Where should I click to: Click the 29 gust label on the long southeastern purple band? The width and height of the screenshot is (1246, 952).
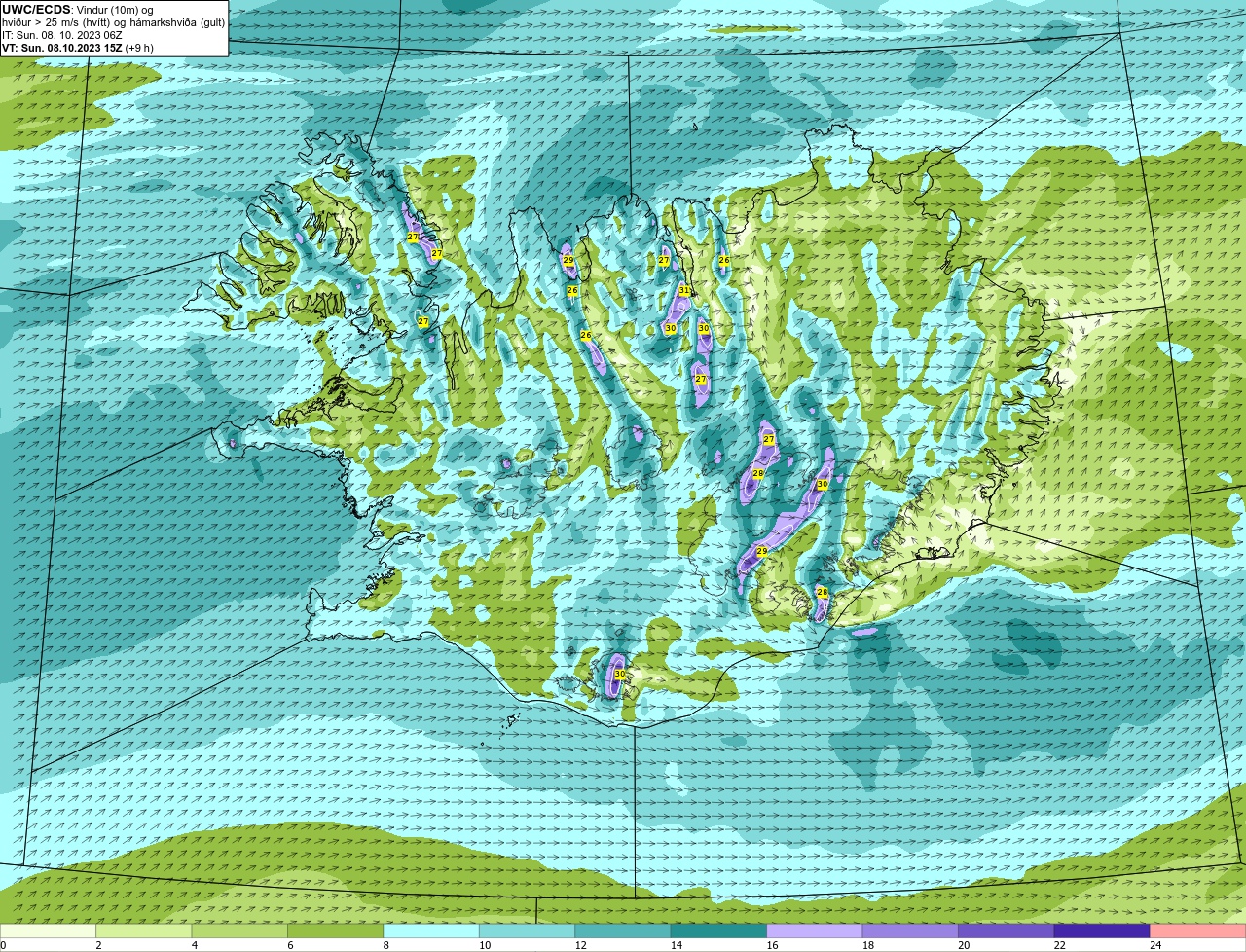click(762, 552)
